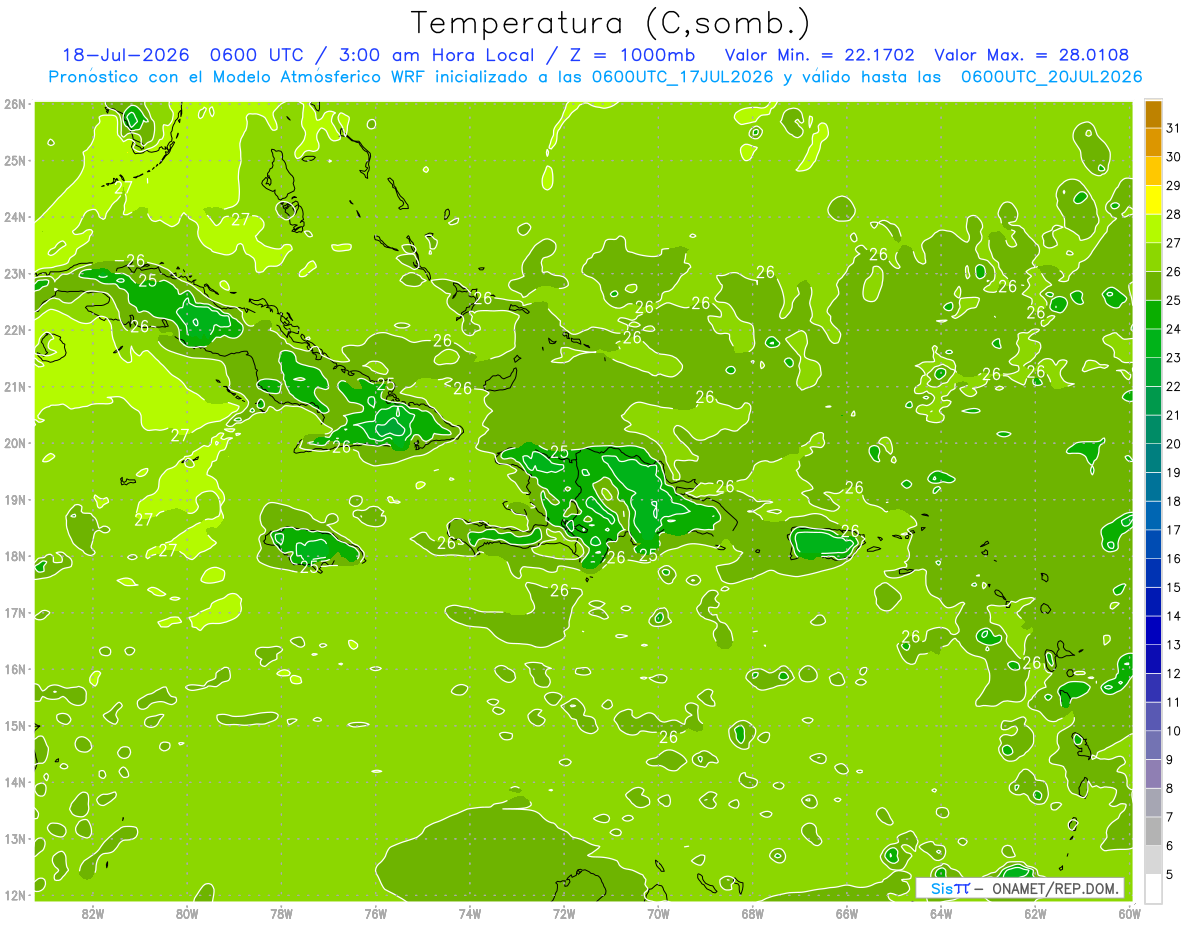
Task: Click the longitude label 72W
Action: point(564,913)
